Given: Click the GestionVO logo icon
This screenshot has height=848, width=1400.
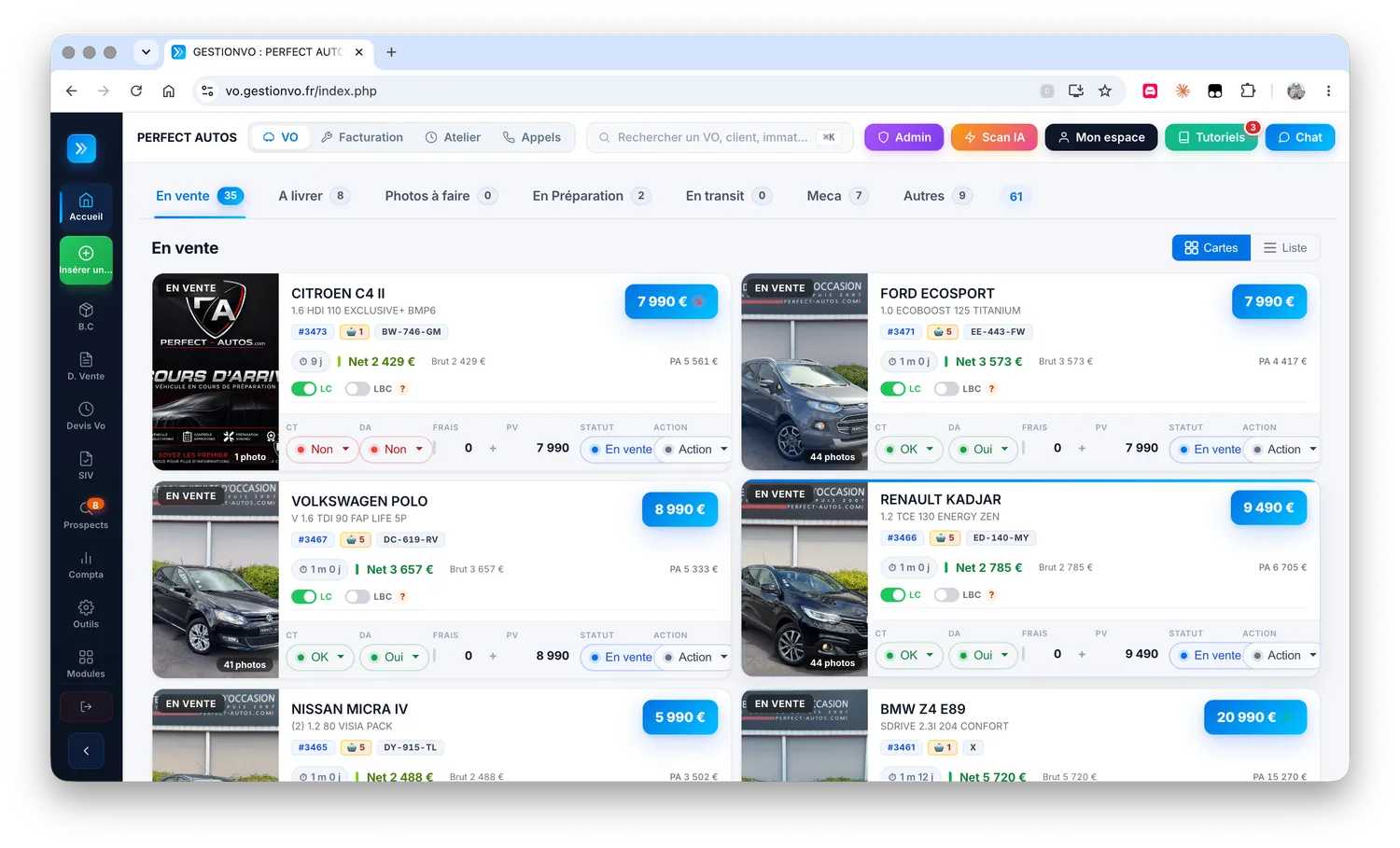Looking at the screenshot, I should pyautogui.click(x=81, y=148).
